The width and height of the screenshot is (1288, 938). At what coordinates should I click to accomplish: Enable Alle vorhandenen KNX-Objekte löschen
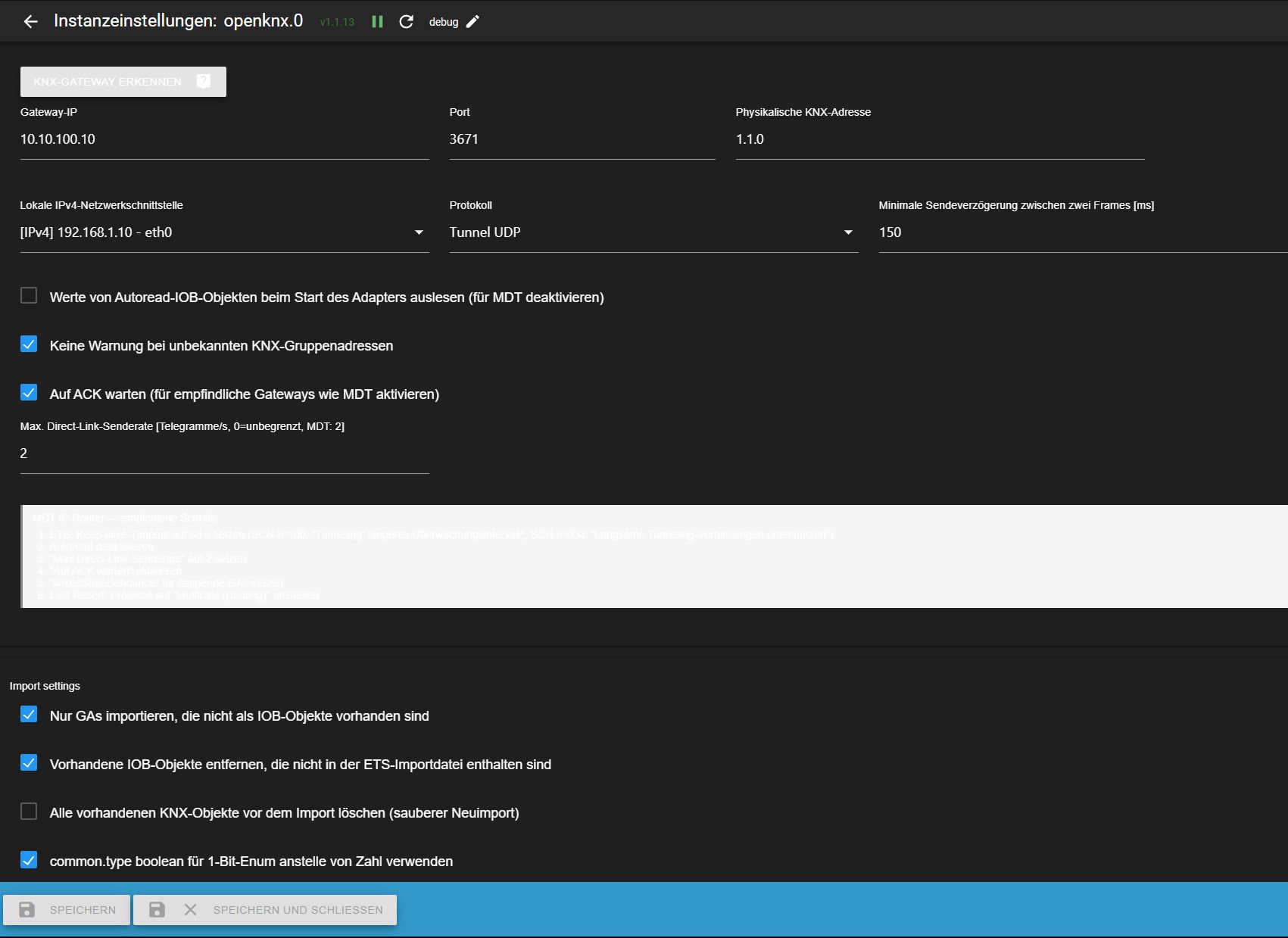[x=29, y=811]
